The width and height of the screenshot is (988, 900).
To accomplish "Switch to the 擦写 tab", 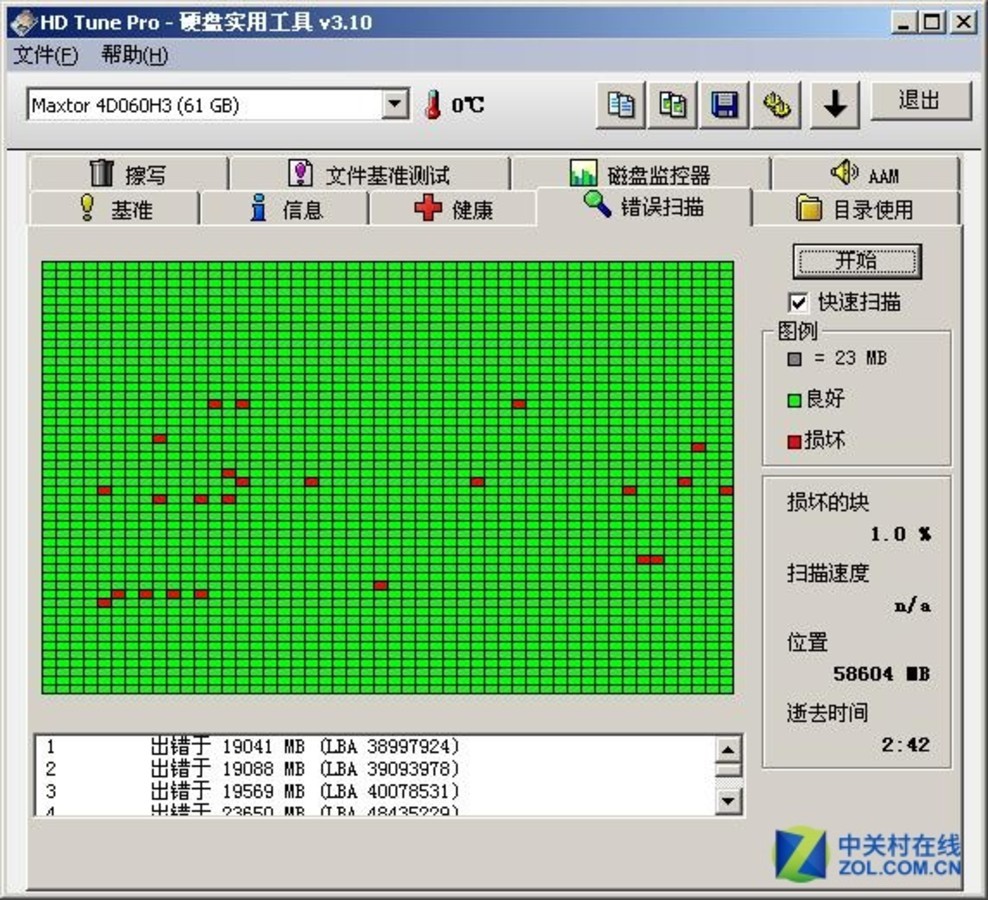I will (129, 173).
